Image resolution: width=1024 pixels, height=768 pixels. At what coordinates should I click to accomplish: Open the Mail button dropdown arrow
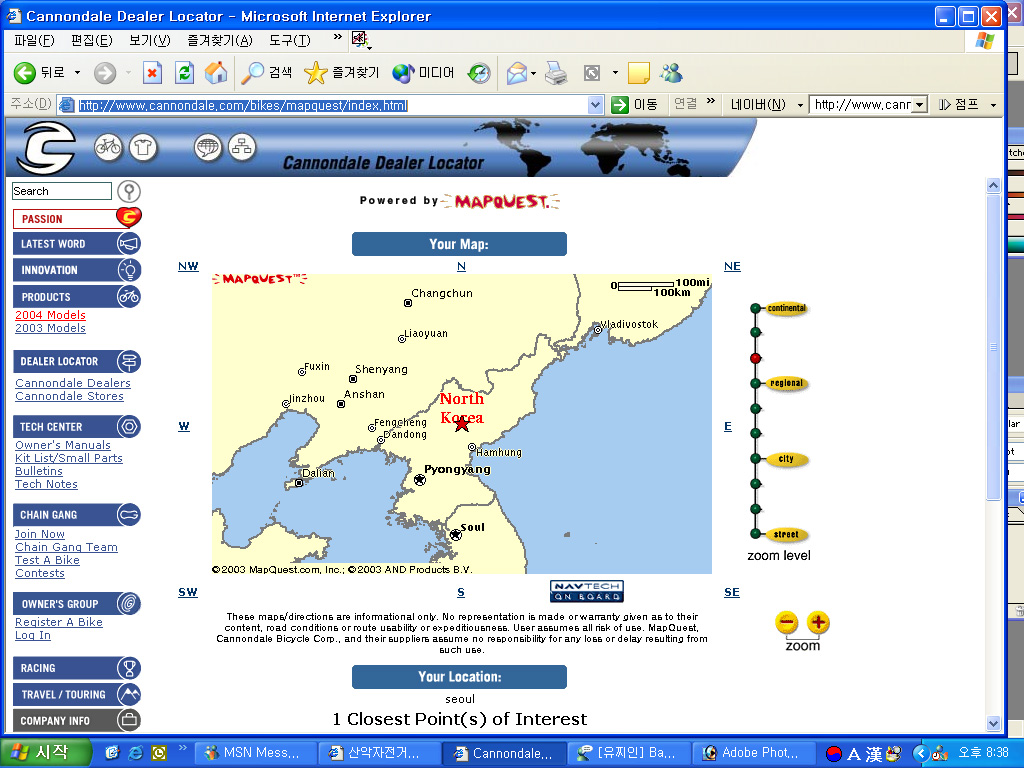[x=534, y=73]
